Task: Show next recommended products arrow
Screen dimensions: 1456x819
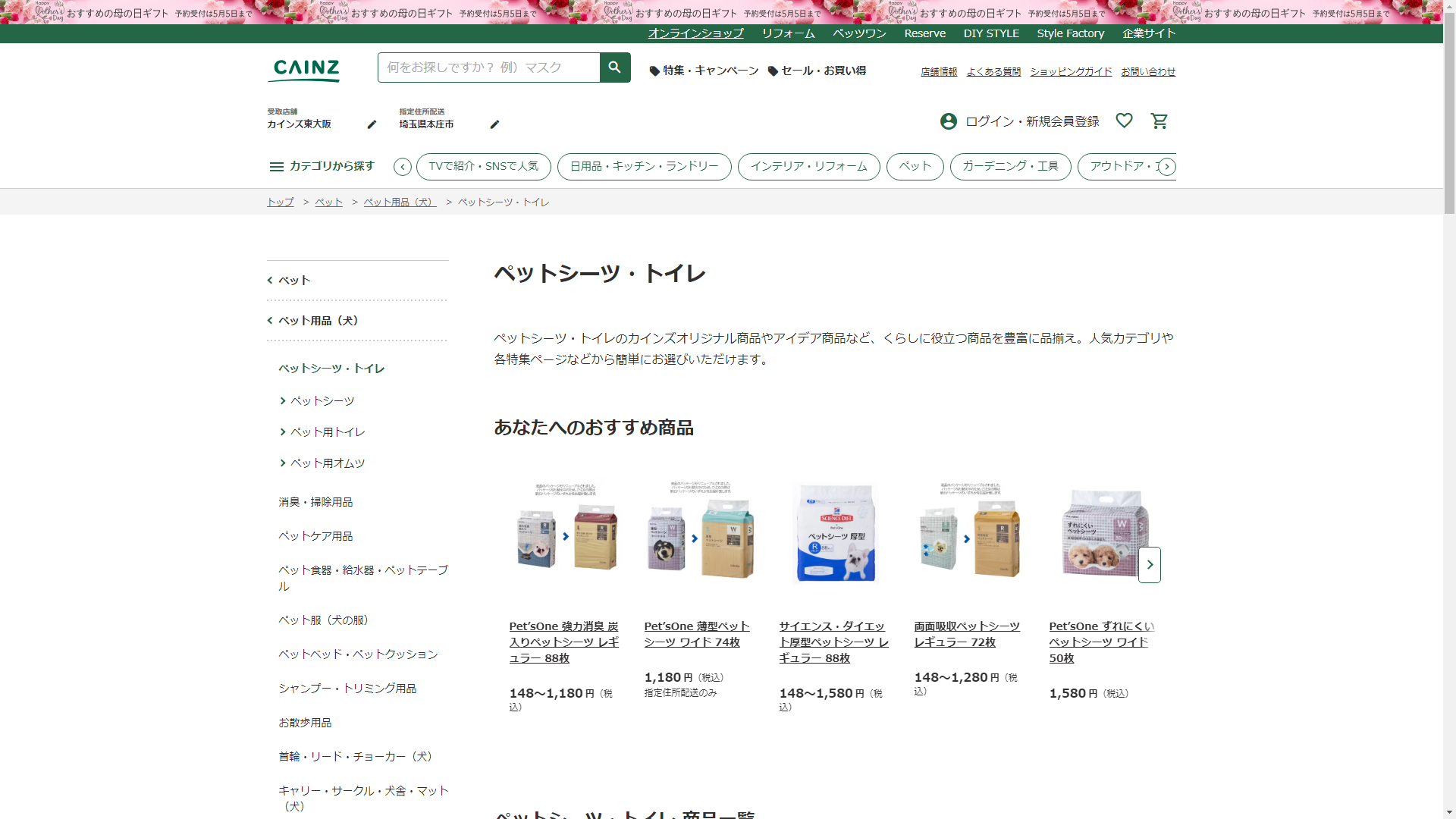Action: point(1149,565)
